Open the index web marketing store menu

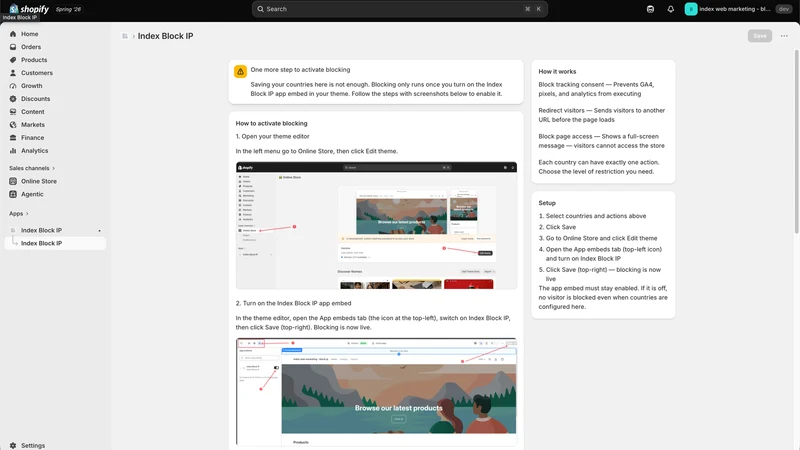point(728,9)
